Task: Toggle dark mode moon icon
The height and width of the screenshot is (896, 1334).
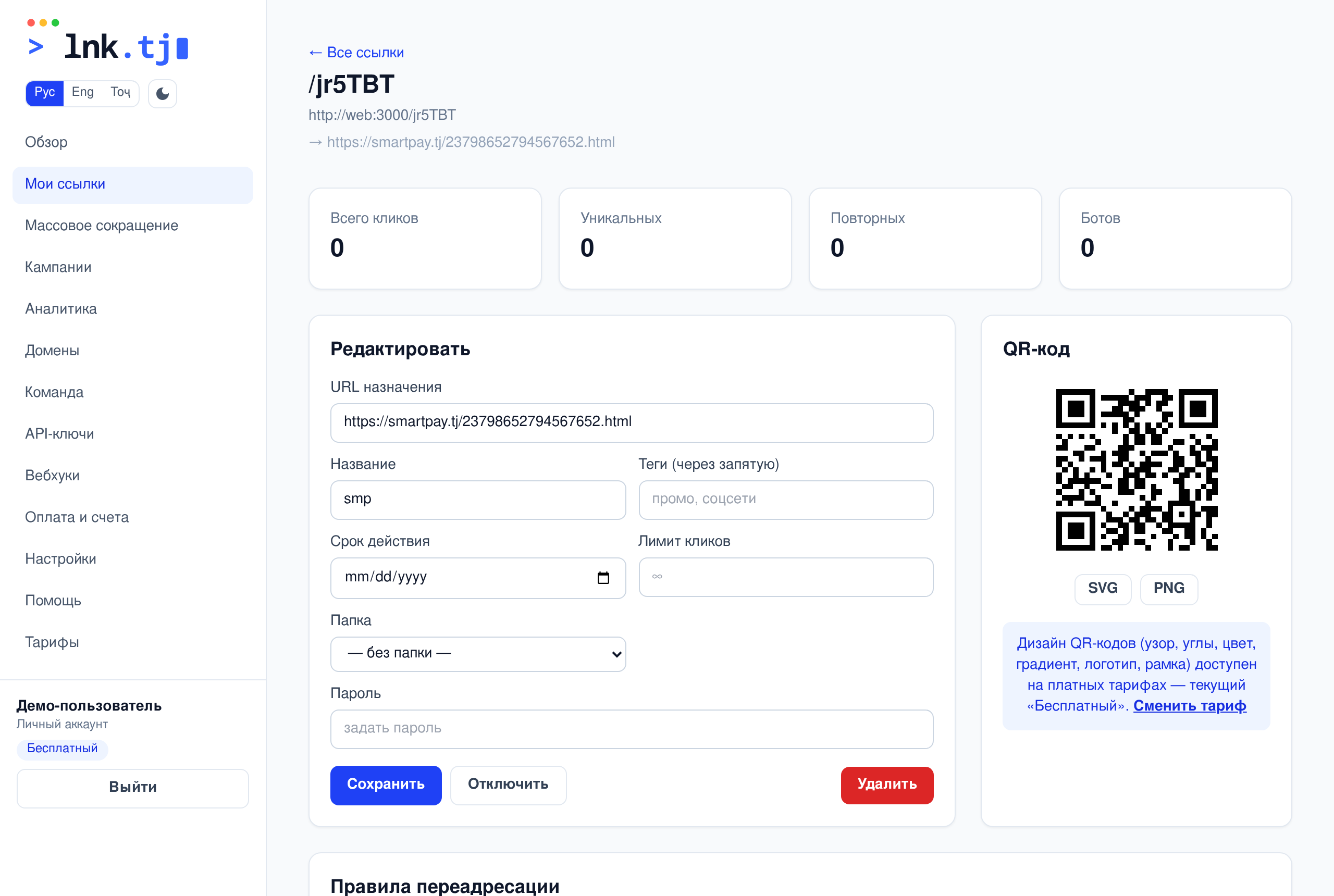Action: pyautogui.click(x=162, y=93)
